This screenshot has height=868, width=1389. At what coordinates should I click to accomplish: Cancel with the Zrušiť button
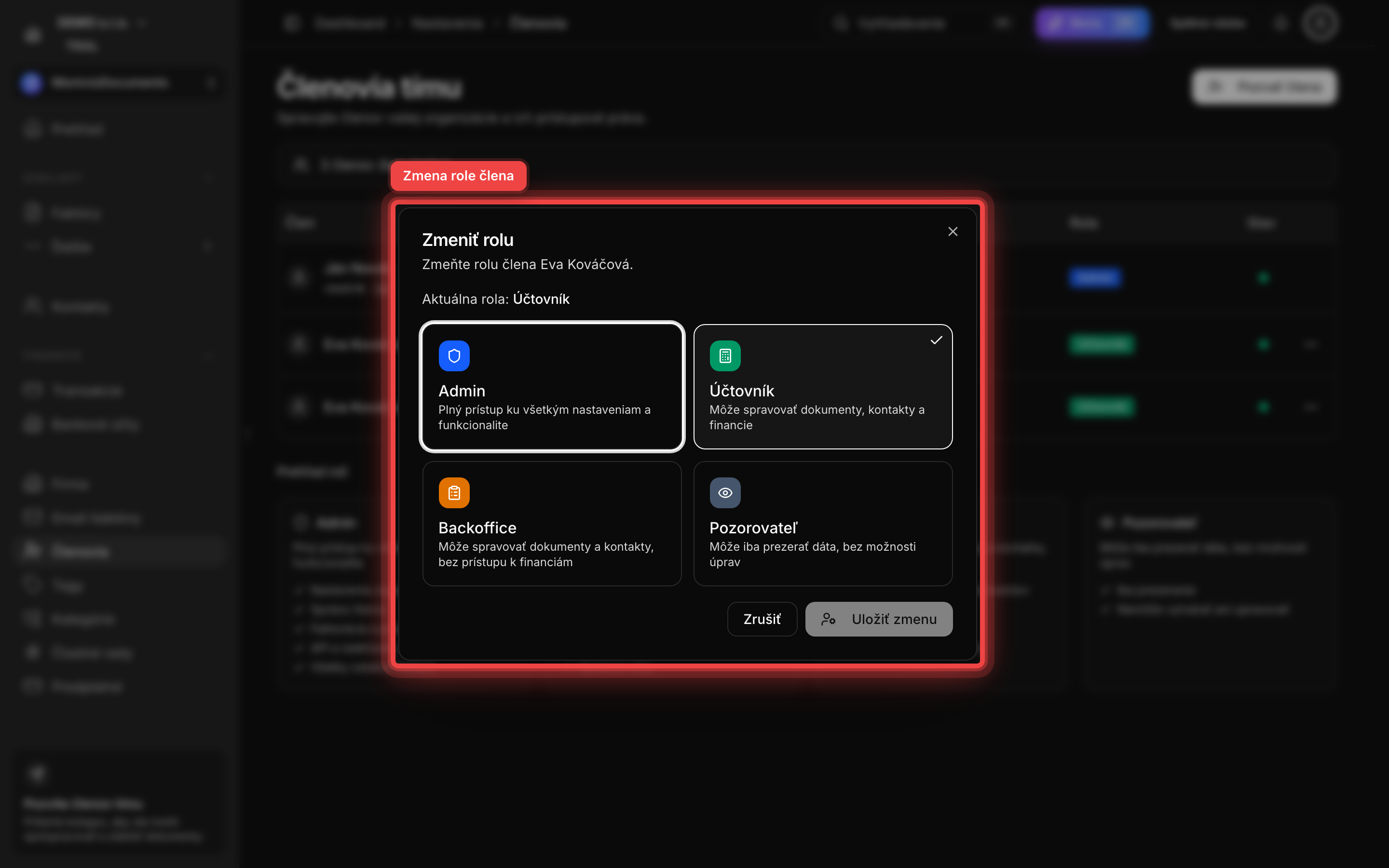click(x=762, y=619)
